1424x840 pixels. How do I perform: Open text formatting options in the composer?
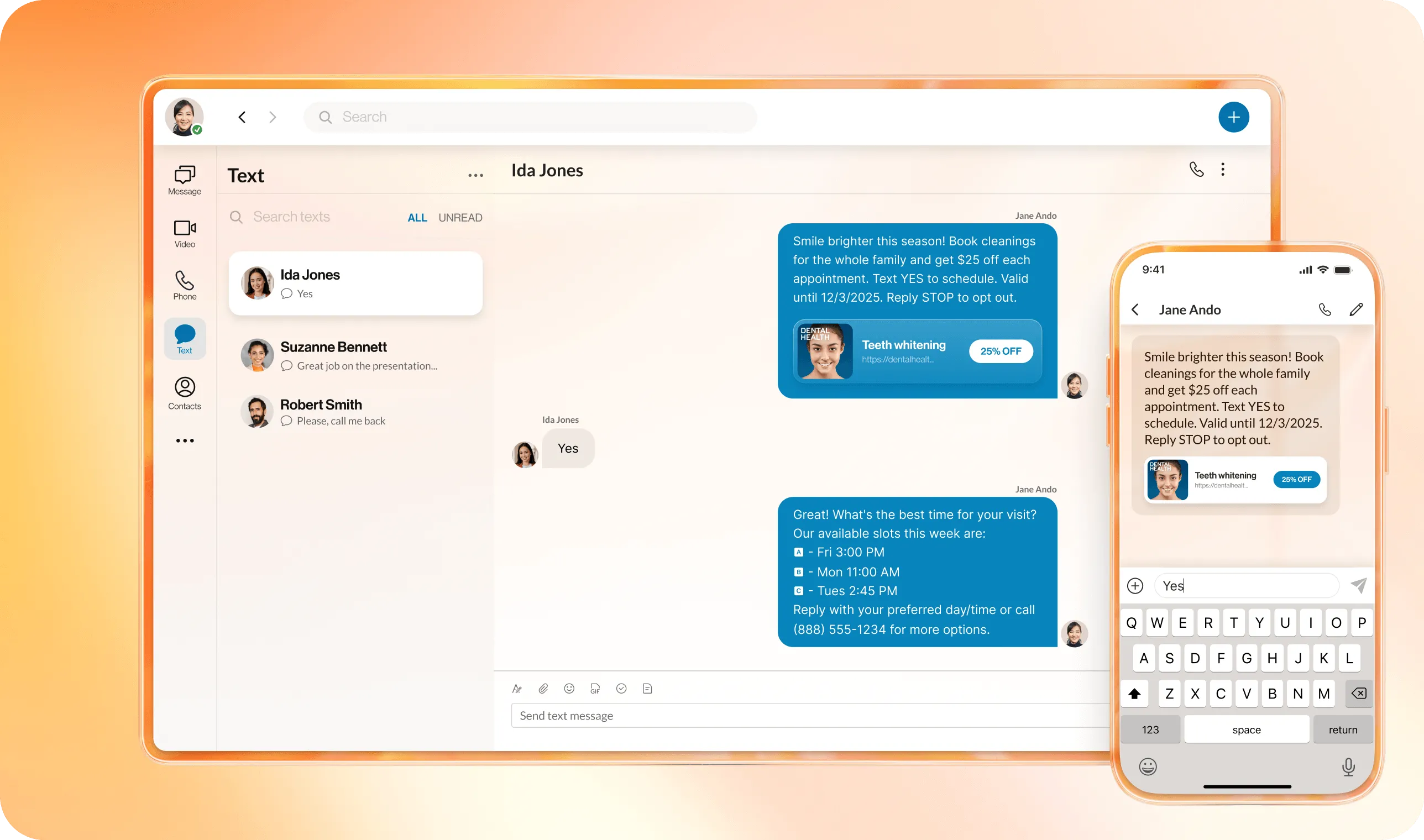pyautogui.click(x=517, y=688)
